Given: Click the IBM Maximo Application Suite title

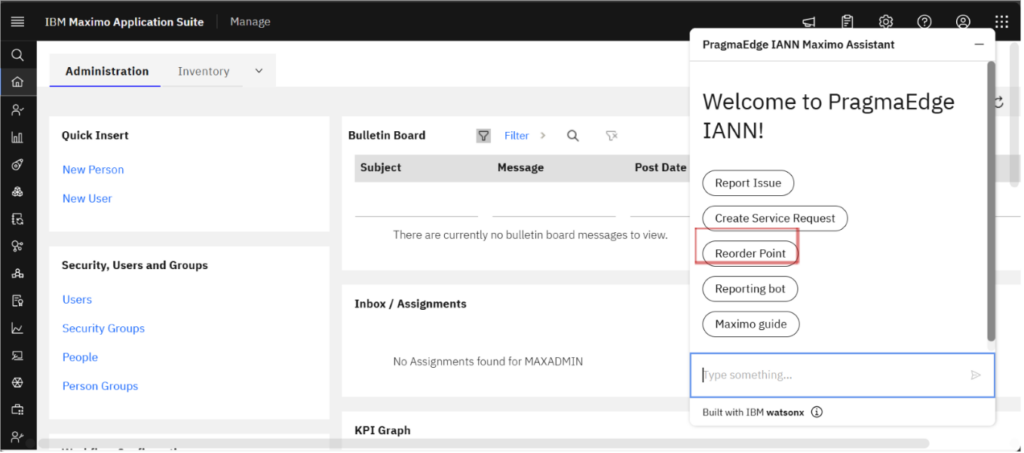Looking at the screenshot, I should (x=124, y=22).
